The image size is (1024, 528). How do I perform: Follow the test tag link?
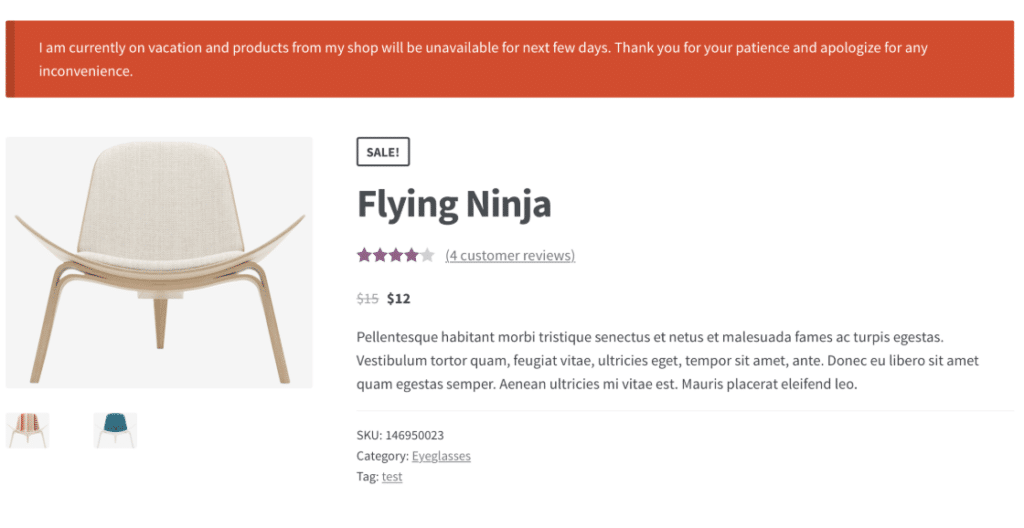[392, 477]
